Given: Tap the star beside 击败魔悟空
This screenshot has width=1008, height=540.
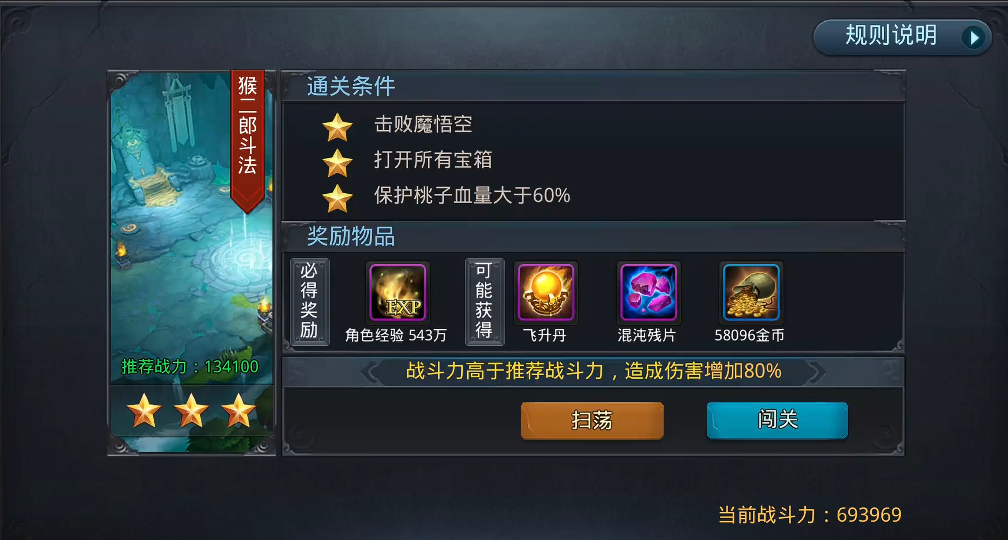Looking at the screenshot, I should [338, 127].
